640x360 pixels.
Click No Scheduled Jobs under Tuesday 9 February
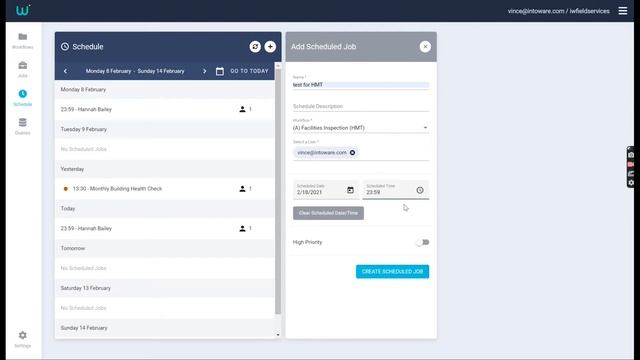click(x=83, y=149)
